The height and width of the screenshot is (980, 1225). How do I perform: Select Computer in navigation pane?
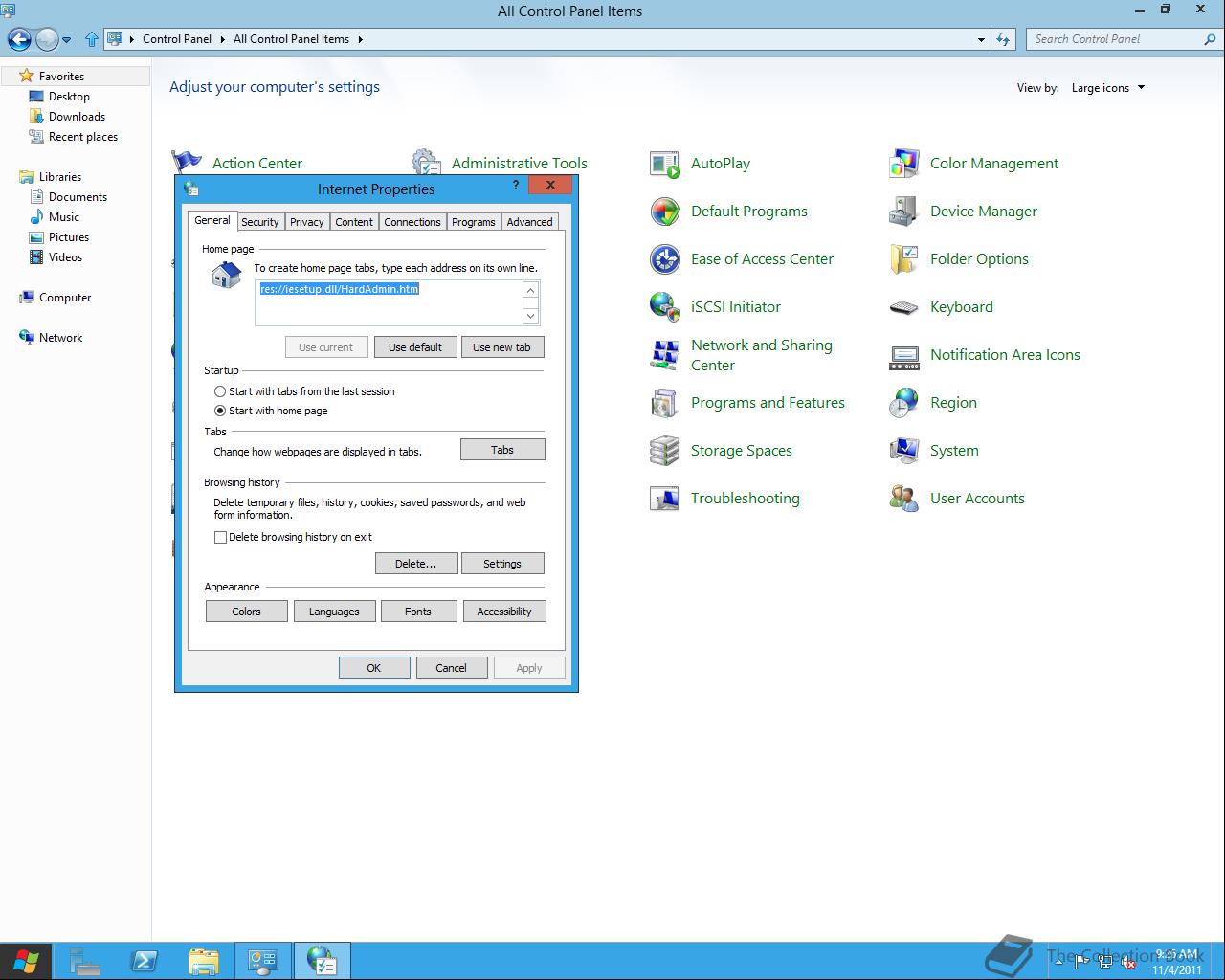(x=65, y=298)
